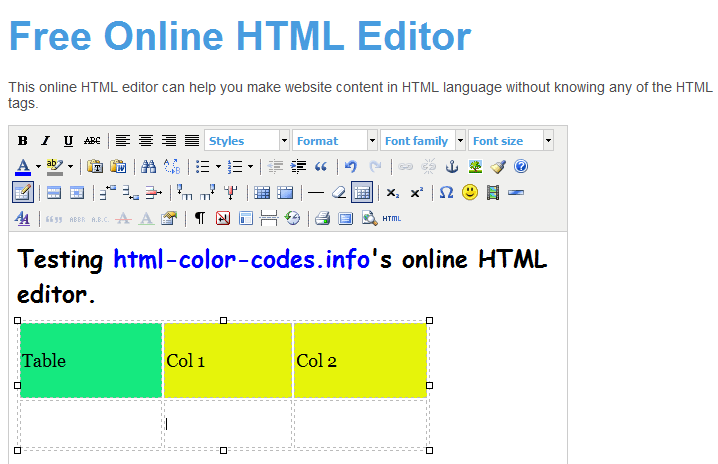Click the yellow "Col 2" cell
This screenshot has height=464, width=718.
(x=360, y=360)
